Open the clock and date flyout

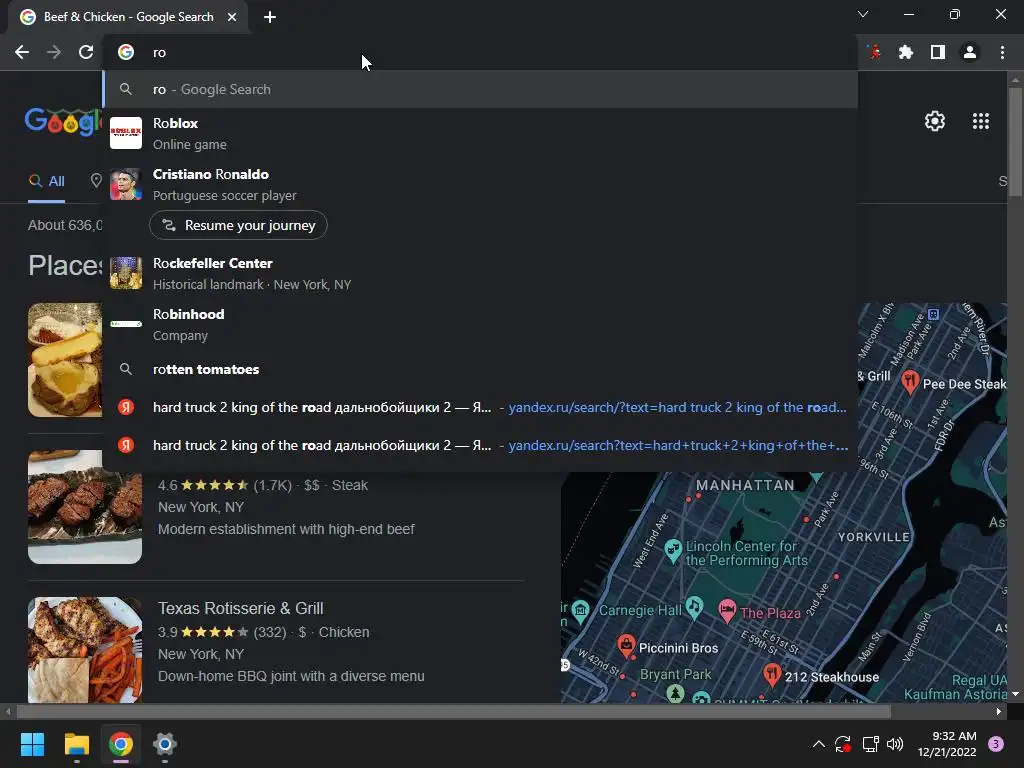[x=947, y=744]
